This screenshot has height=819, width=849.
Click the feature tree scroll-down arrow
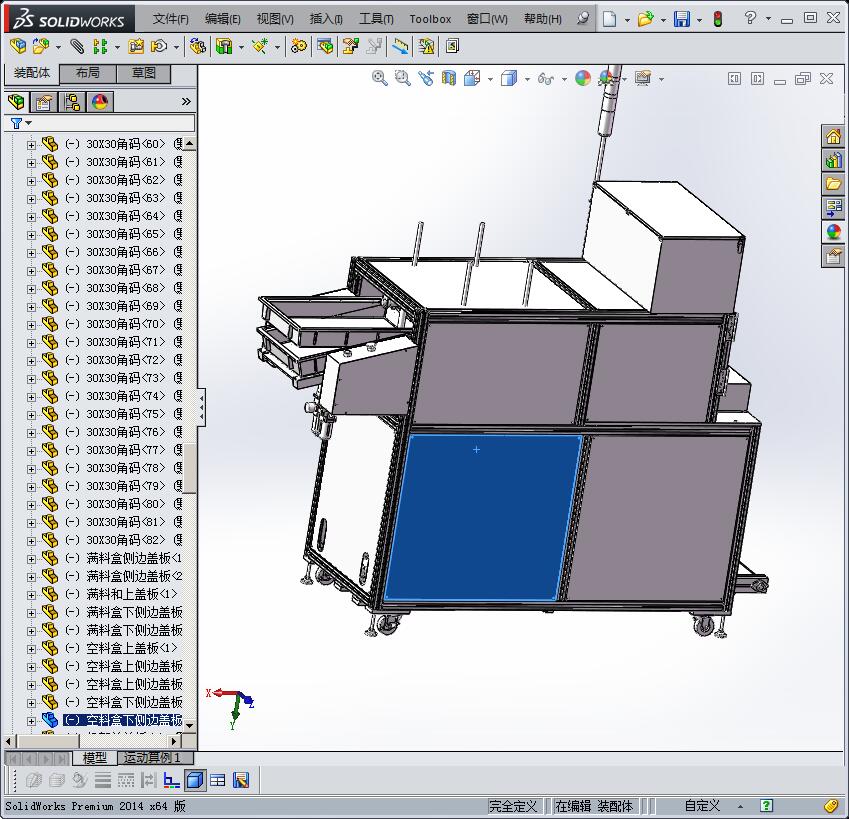click(190, 725)
